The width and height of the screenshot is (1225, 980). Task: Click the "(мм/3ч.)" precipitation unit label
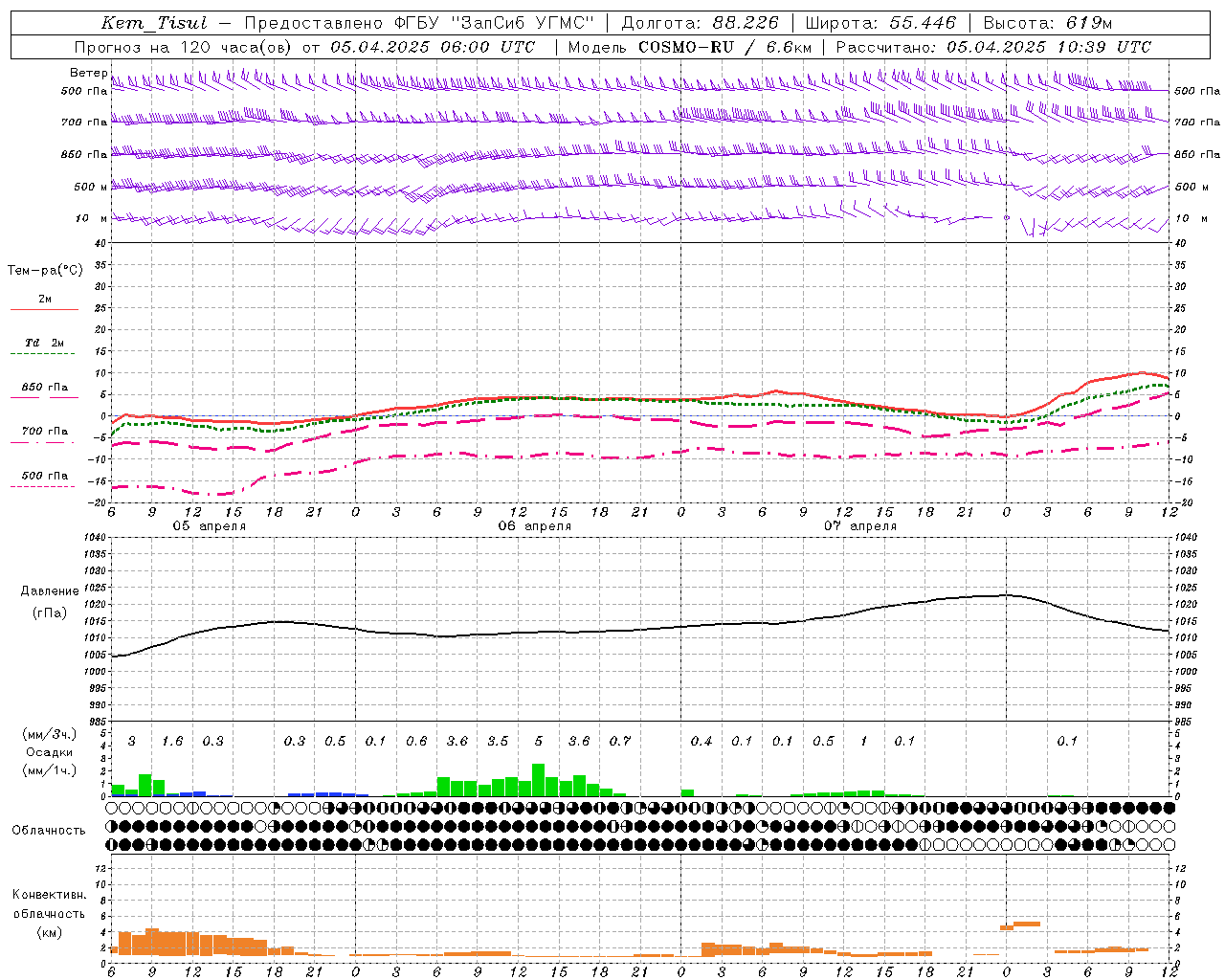click(x=49, y=734)
